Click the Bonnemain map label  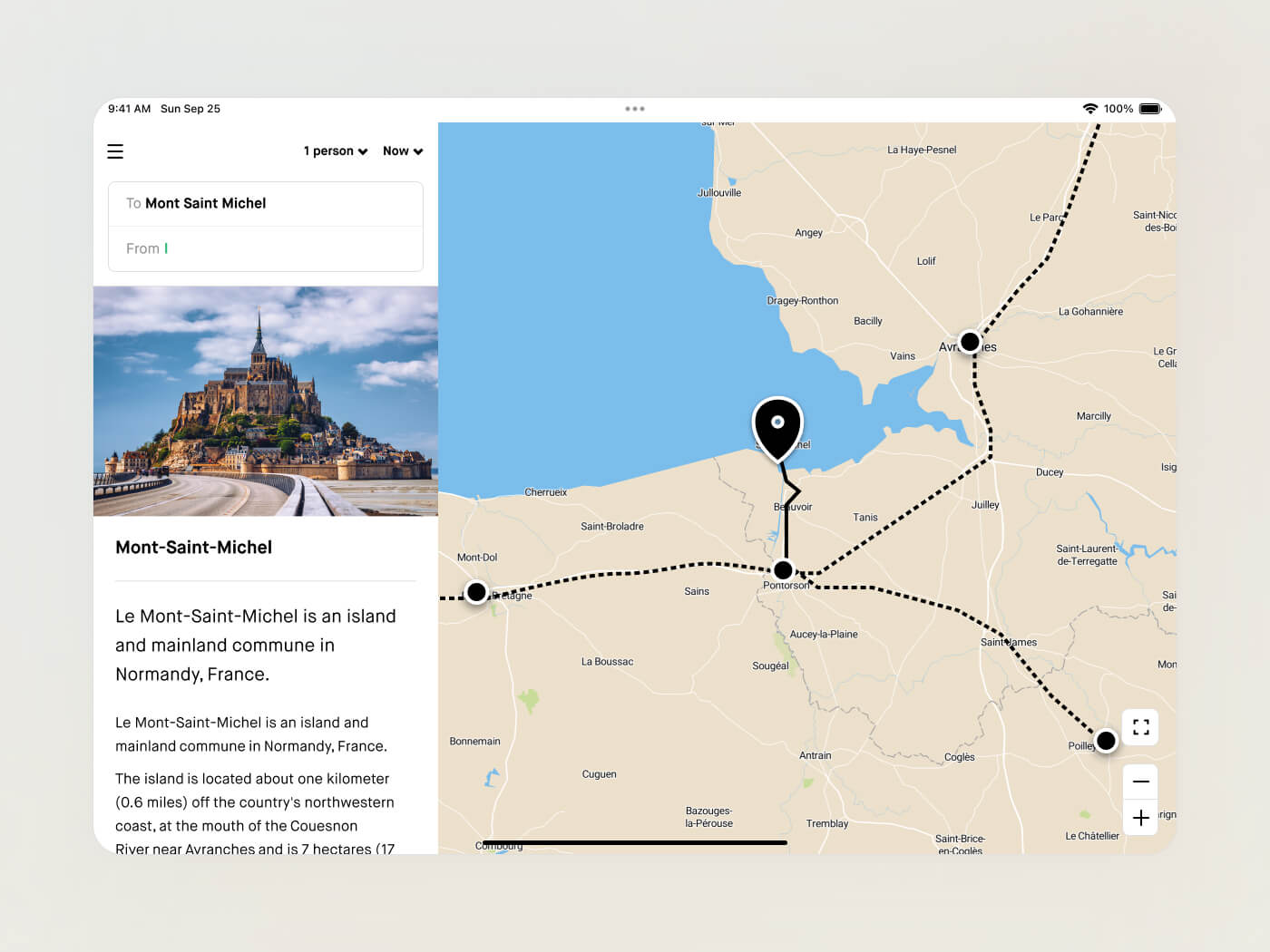475,742
